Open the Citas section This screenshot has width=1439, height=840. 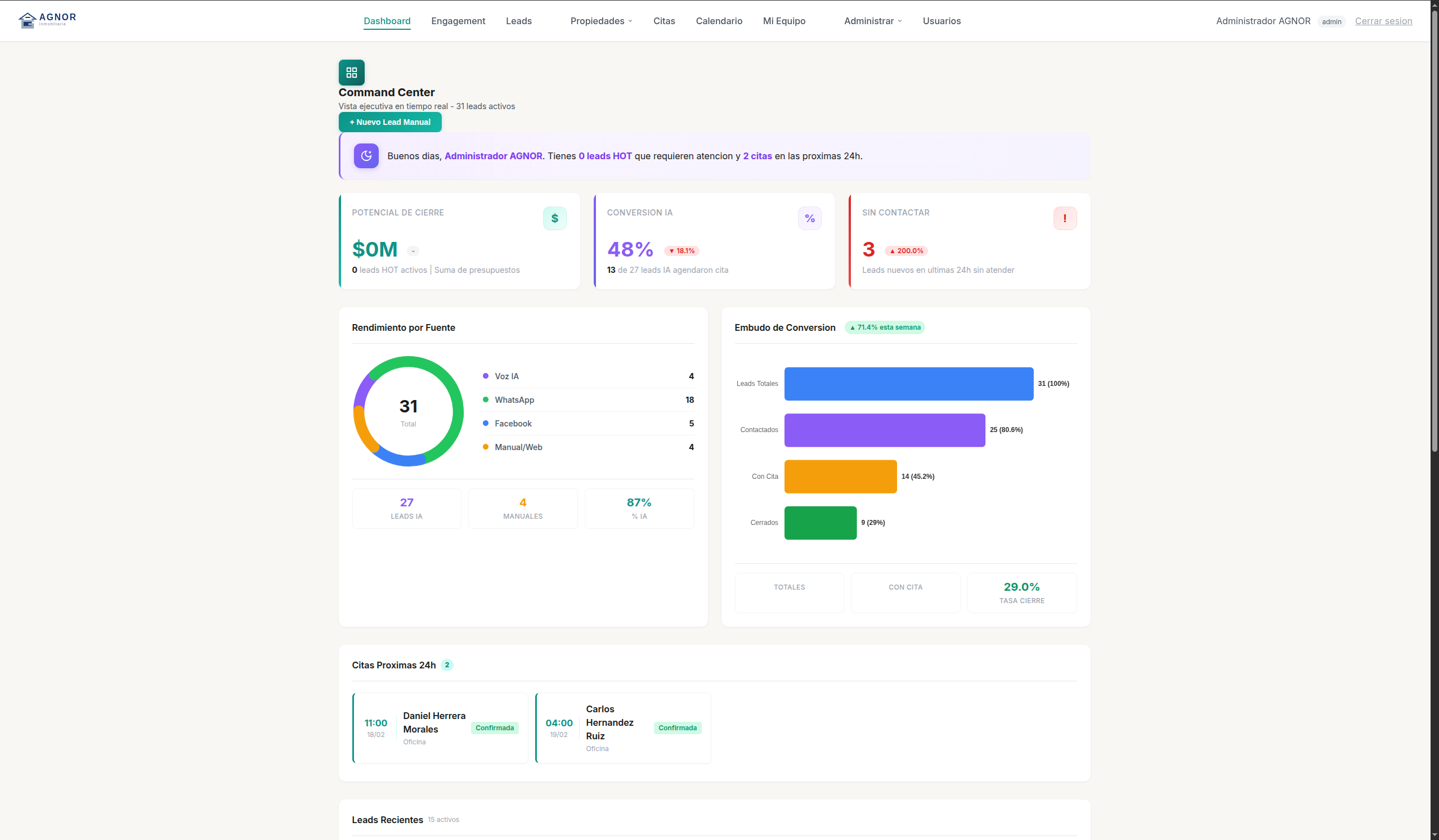point(664,21)
